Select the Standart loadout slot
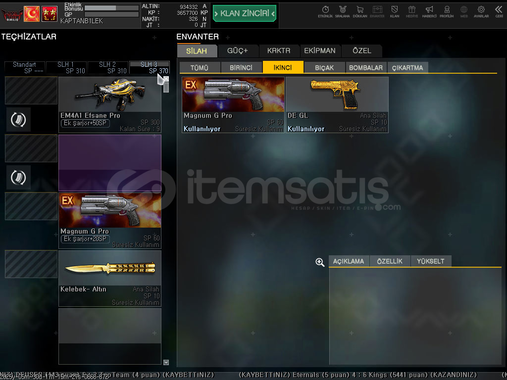 click(x=25, y=68)
